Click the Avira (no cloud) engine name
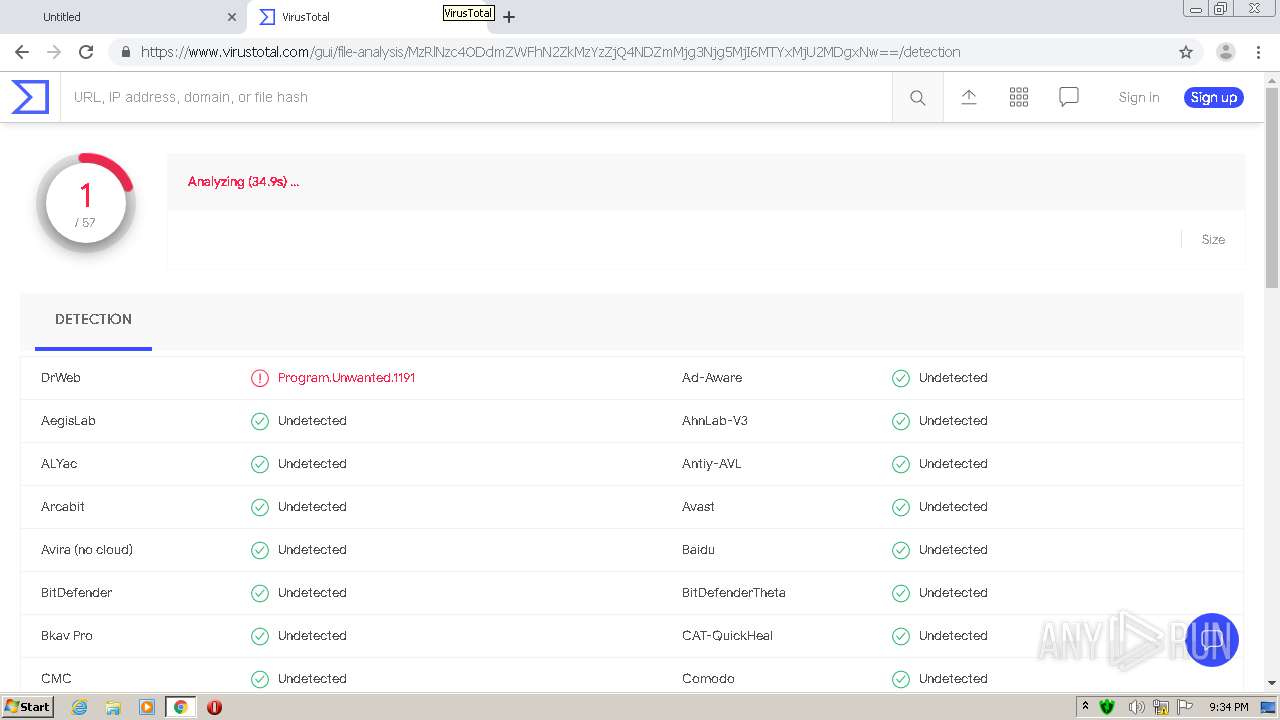 pos(87,550)
